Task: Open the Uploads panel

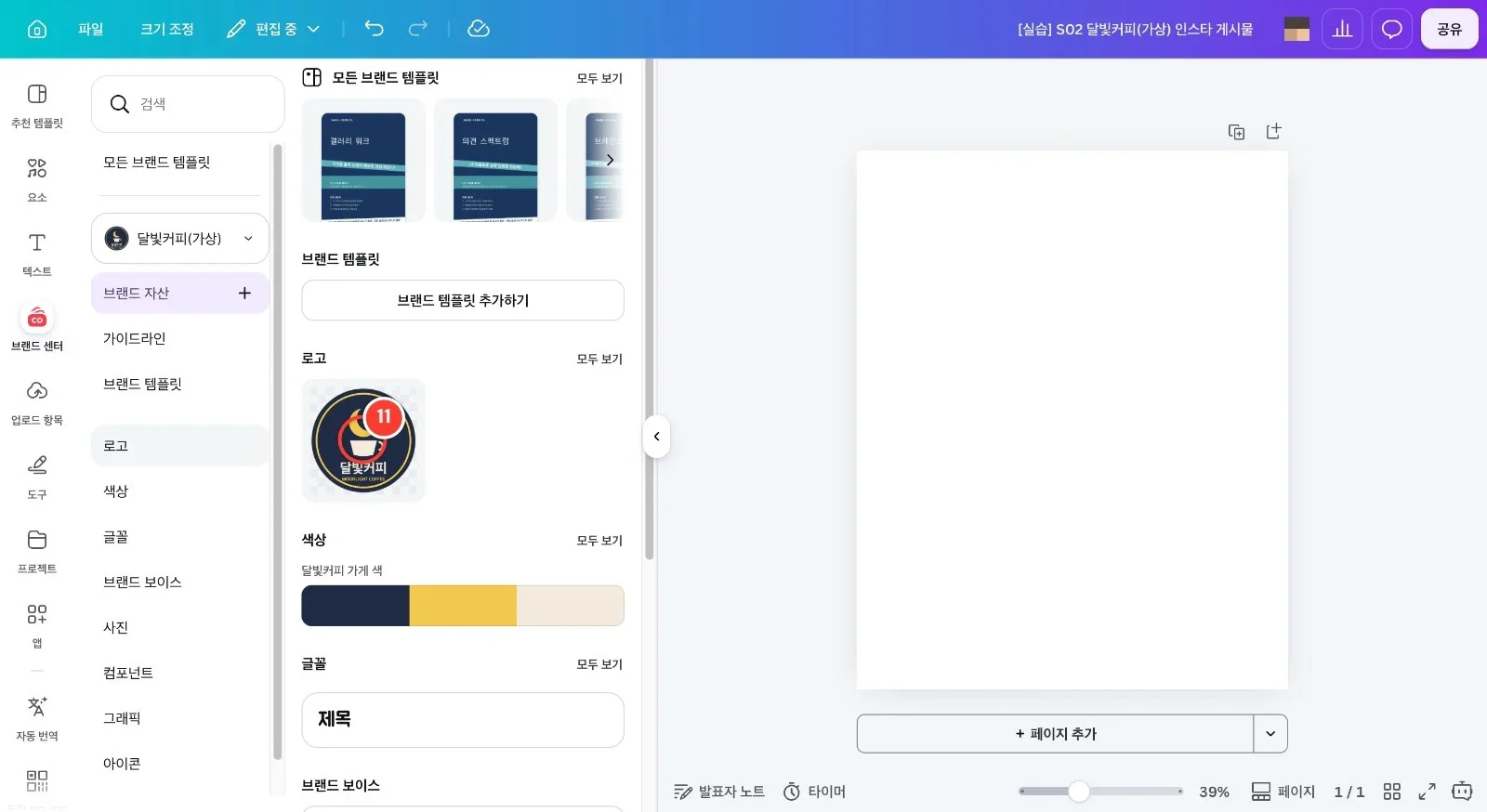Action: click(37, 403)
